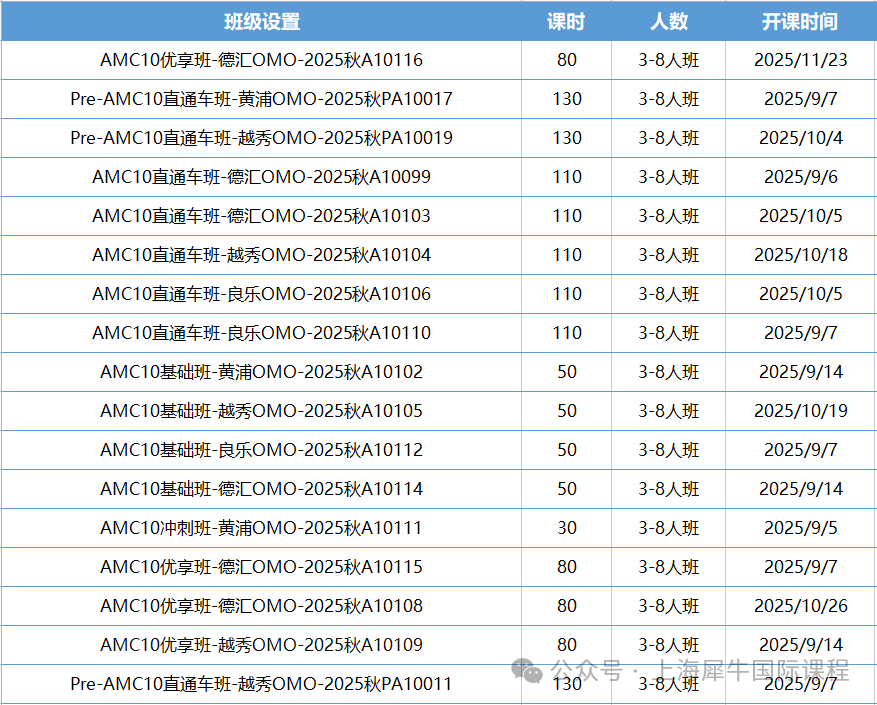Click 3-8人班 in the A10111 row

tap(669, 528)
